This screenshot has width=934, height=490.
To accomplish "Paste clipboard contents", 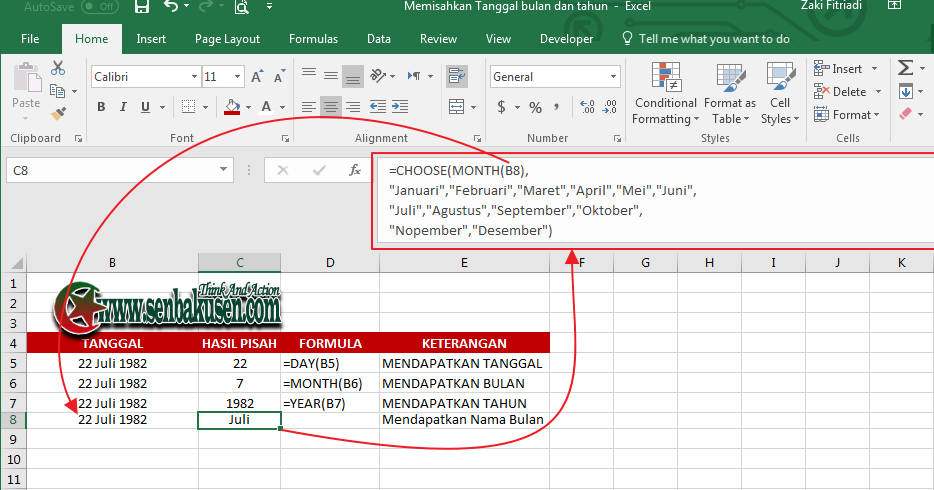I will click(x=26, y=86).
